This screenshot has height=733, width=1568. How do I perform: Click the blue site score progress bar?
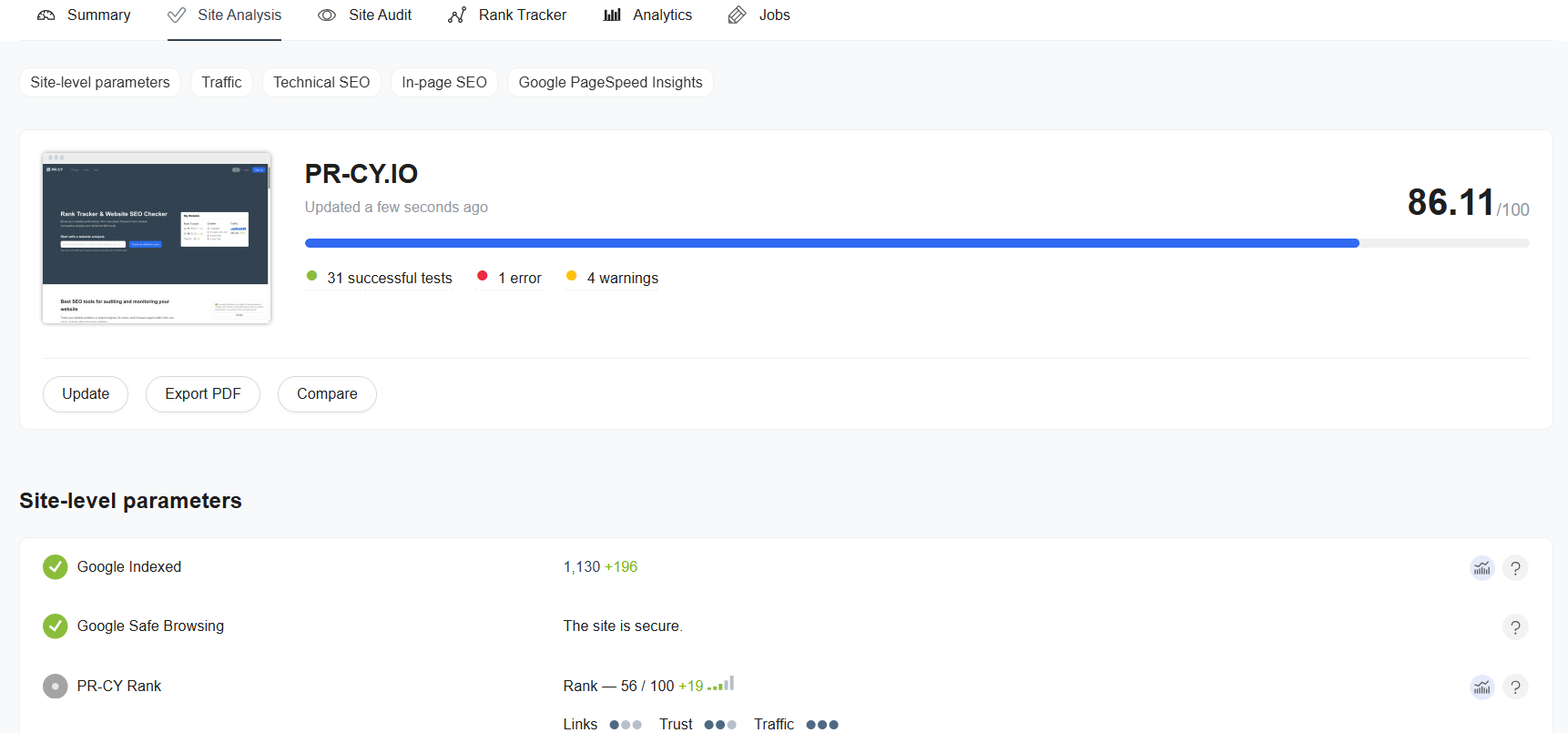click(x=830, y=243)
